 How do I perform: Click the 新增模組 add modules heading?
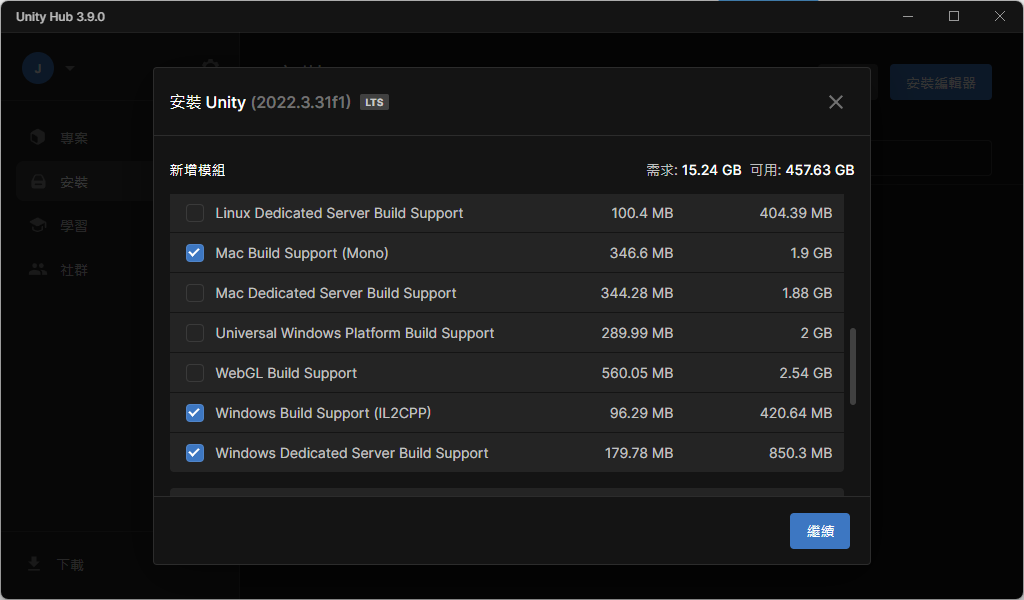tap(197, 170)
